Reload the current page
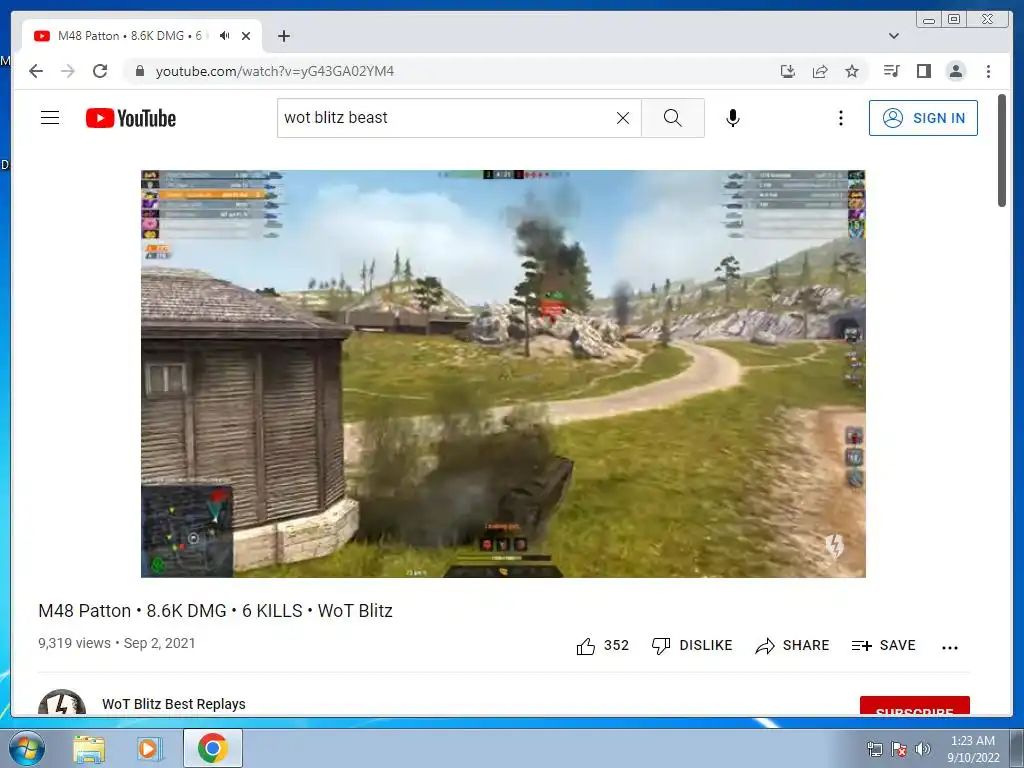Image resolution: width=1024 pixels, height=768 pixels. [x=100, y=71]
